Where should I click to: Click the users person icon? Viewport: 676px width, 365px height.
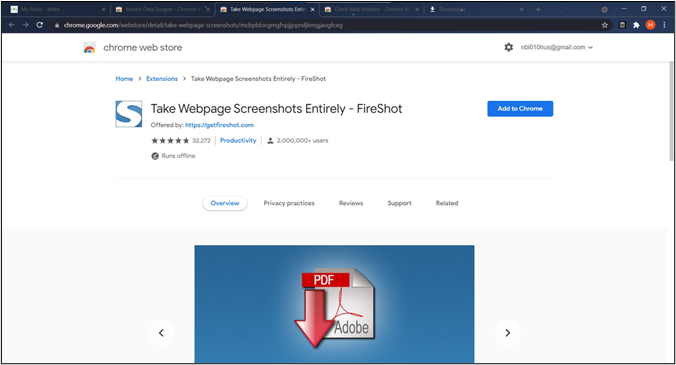pos(270,140)
